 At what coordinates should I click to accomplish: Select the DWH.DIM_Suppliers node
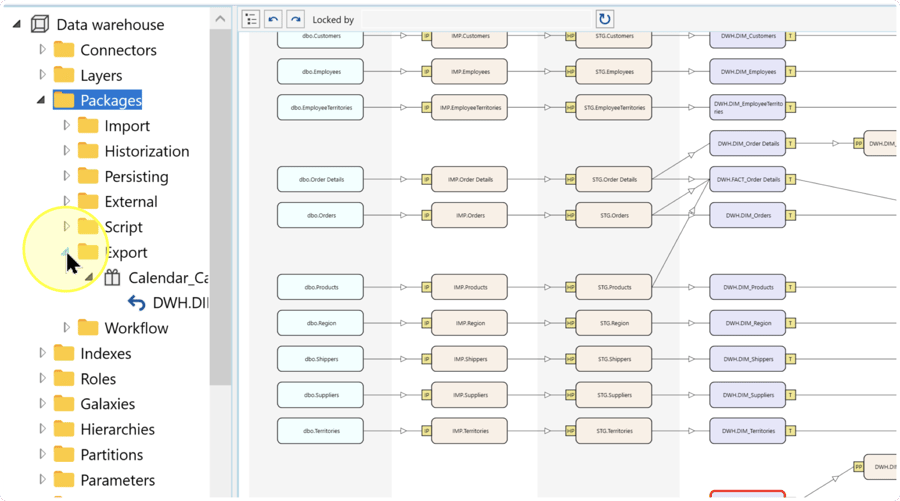coord(747,395)
